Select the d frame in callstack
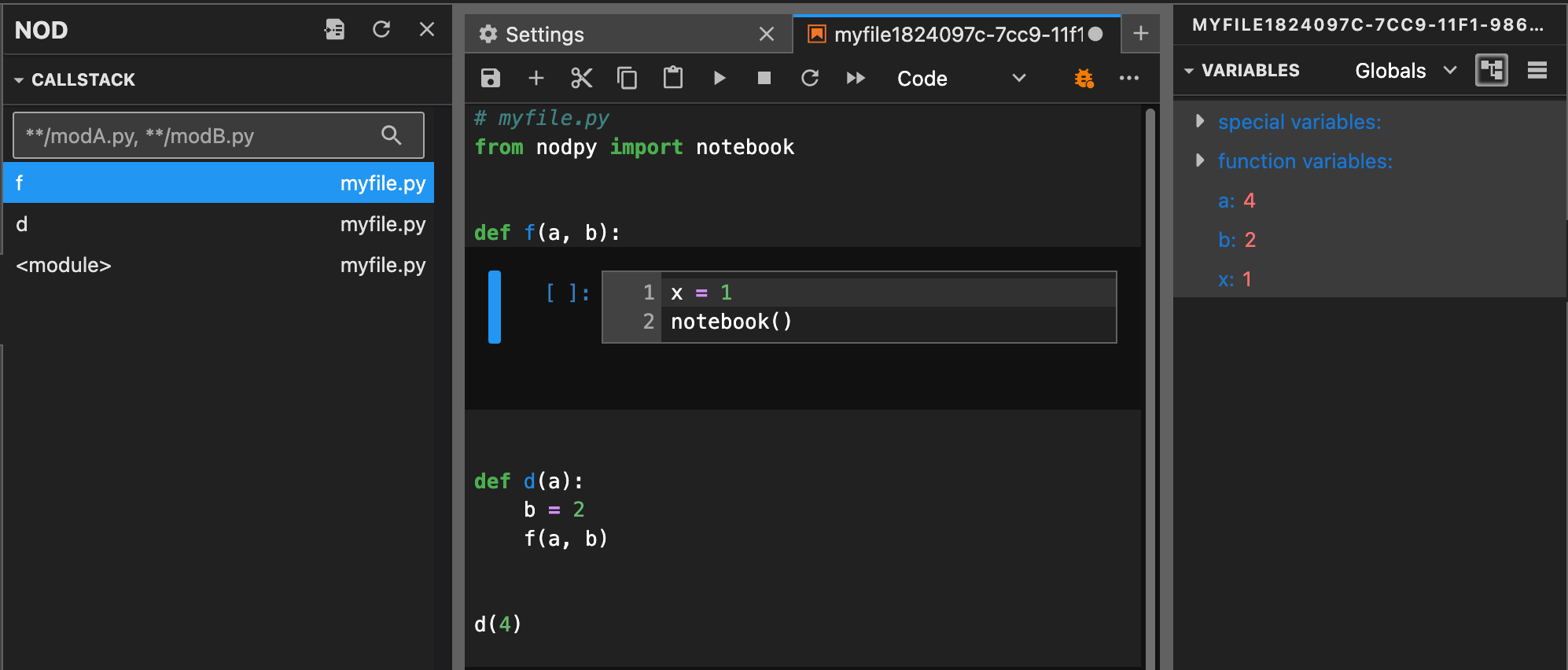This screenshot has width=1568, height=670. pos(219,224)
